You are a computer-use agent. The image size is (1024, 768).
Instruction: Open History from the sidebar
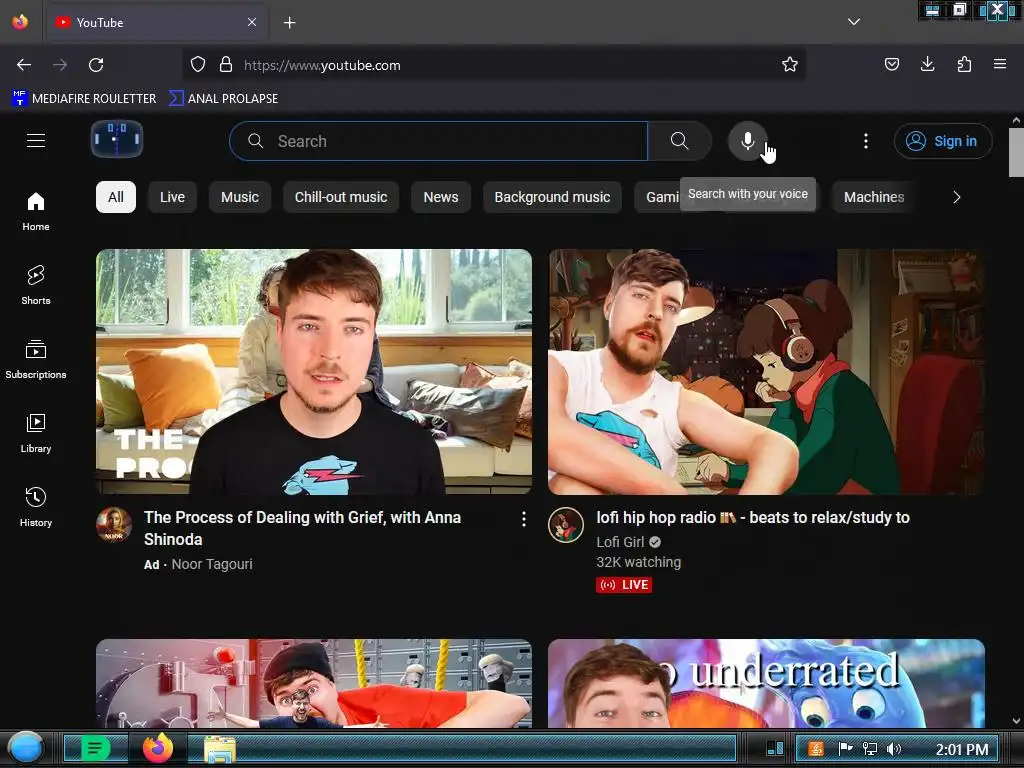click(x=36, y=507)
